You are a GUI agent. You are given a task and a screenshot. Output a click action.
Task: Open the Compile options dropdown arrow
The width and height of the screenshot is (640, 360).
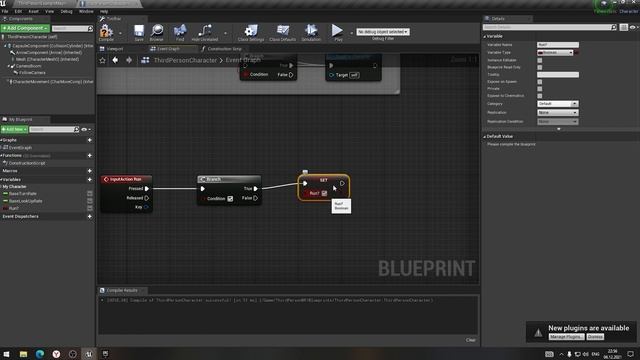(x=120, y=33)
